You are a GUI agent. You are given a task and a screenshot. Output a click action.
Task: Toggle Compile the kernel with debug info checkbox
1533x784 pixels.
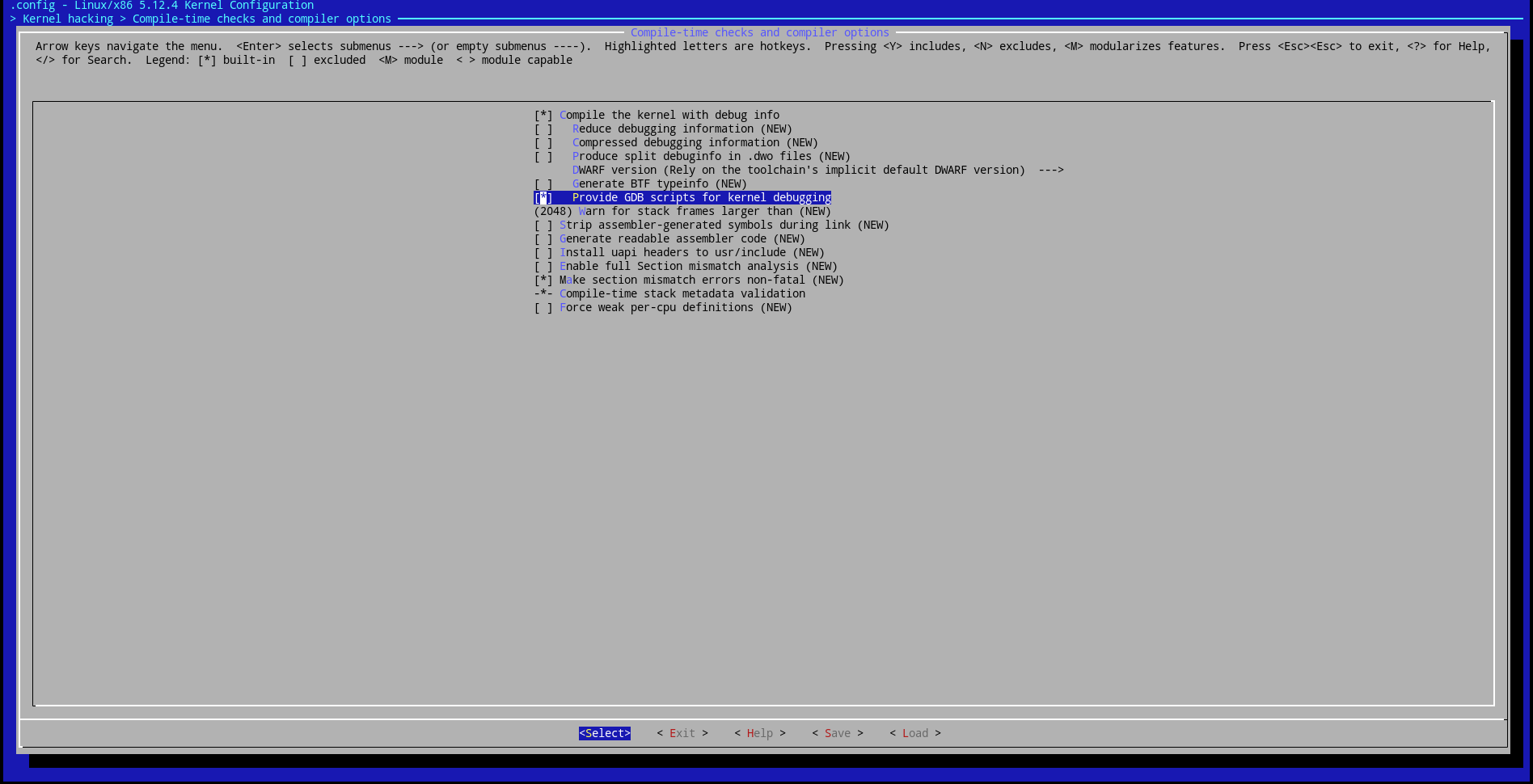(x=543, y=115)
